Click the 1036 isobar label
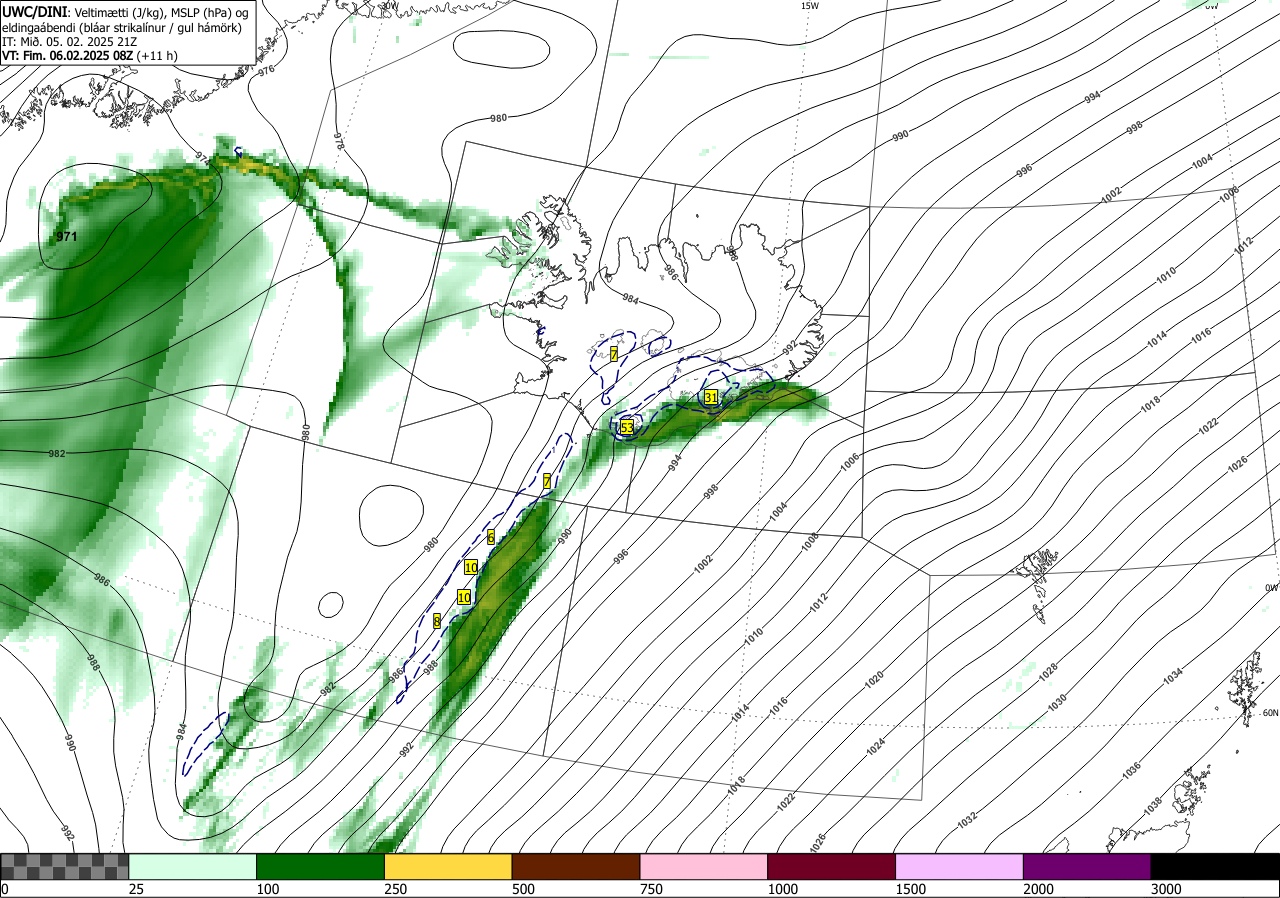1280x898 pixels. pyautogui.click(x=1131, y=770)
